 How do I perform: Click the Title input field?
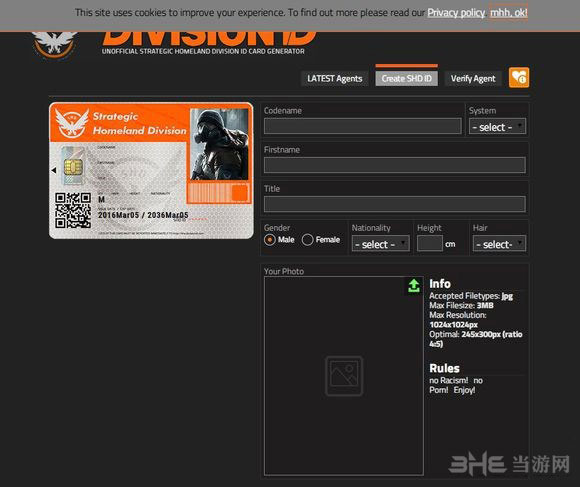coord(395,204)
